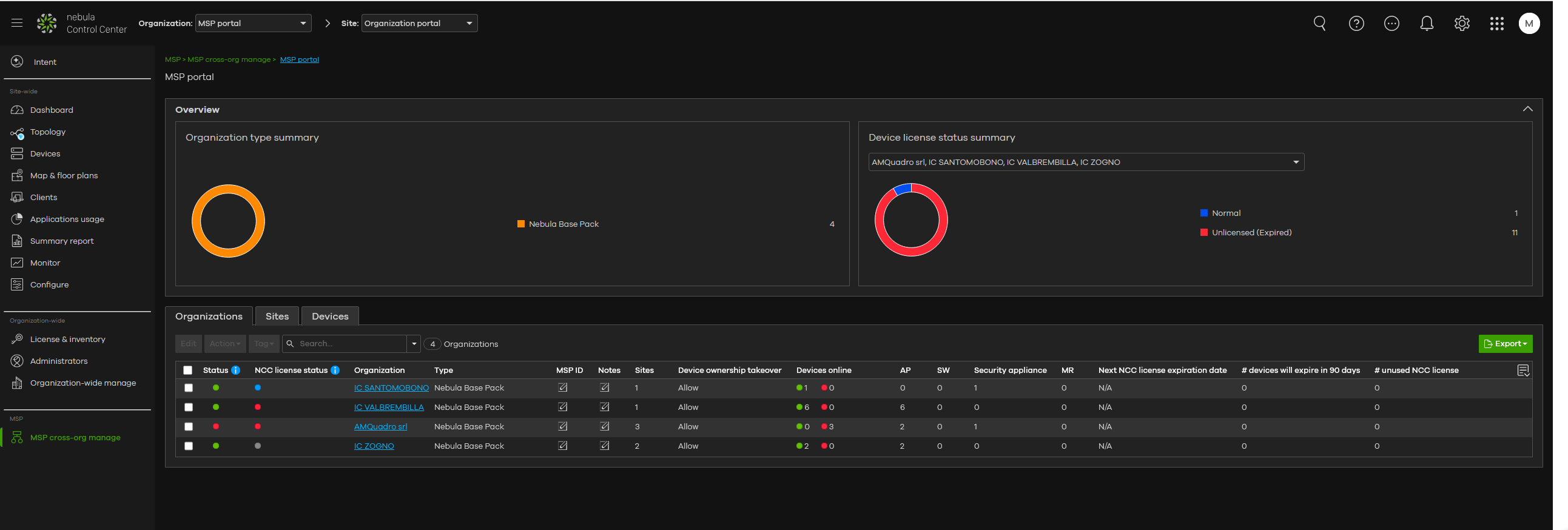Click the NCC license status info icon
The image size is (1568, 530).
[335, 370]
